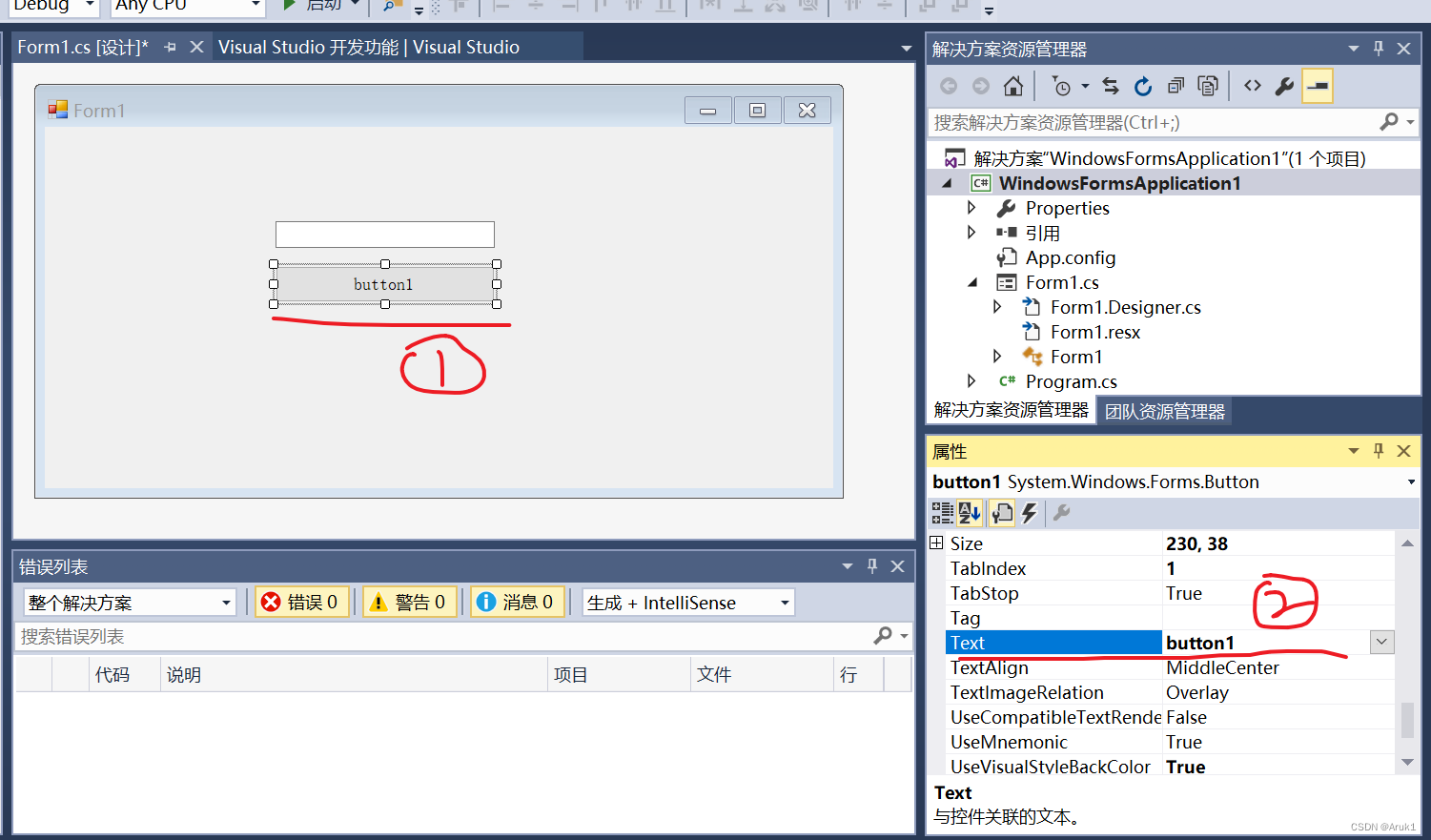Switch to the 团队资源管理器 tab

click(x=1164, y=410)
